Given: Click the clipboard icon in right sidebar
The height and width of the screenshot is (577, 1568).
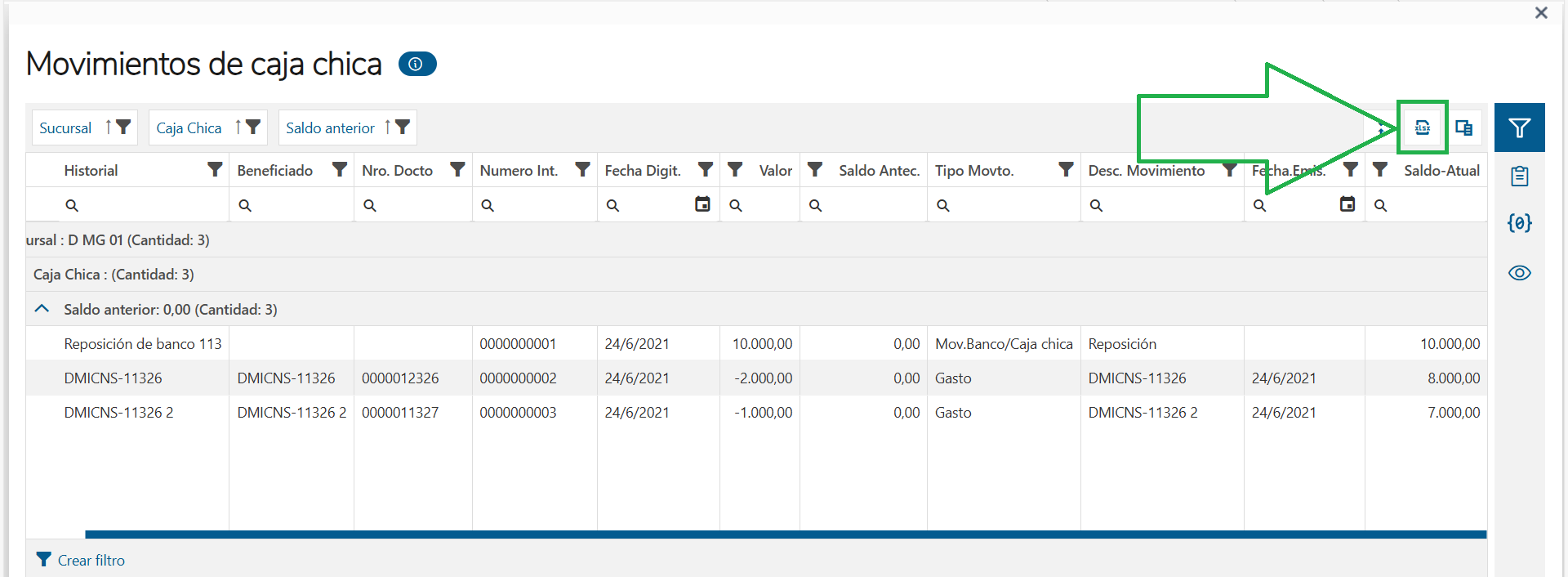Looking at the screenshot, I should (1519, 176).
